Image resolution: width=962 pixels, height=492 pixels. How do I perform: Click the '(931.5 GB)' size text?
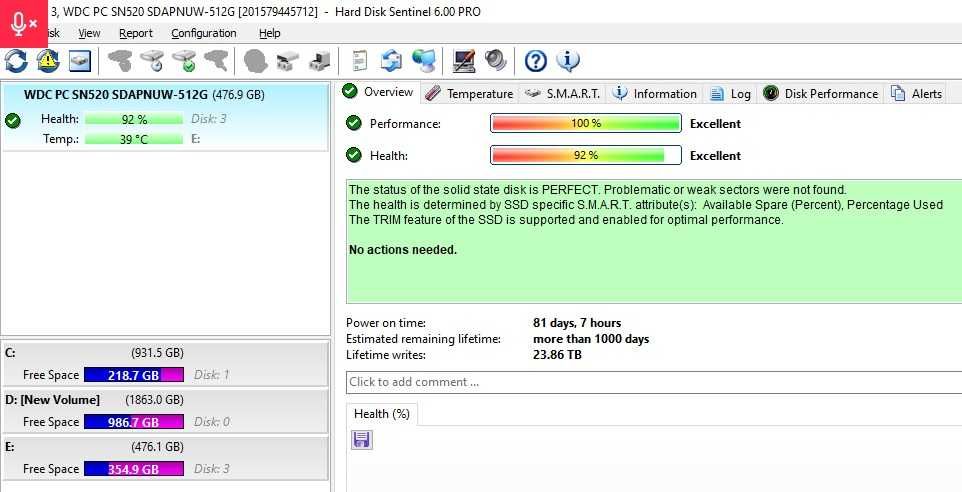pyautogui.click(x=157, y=353)
